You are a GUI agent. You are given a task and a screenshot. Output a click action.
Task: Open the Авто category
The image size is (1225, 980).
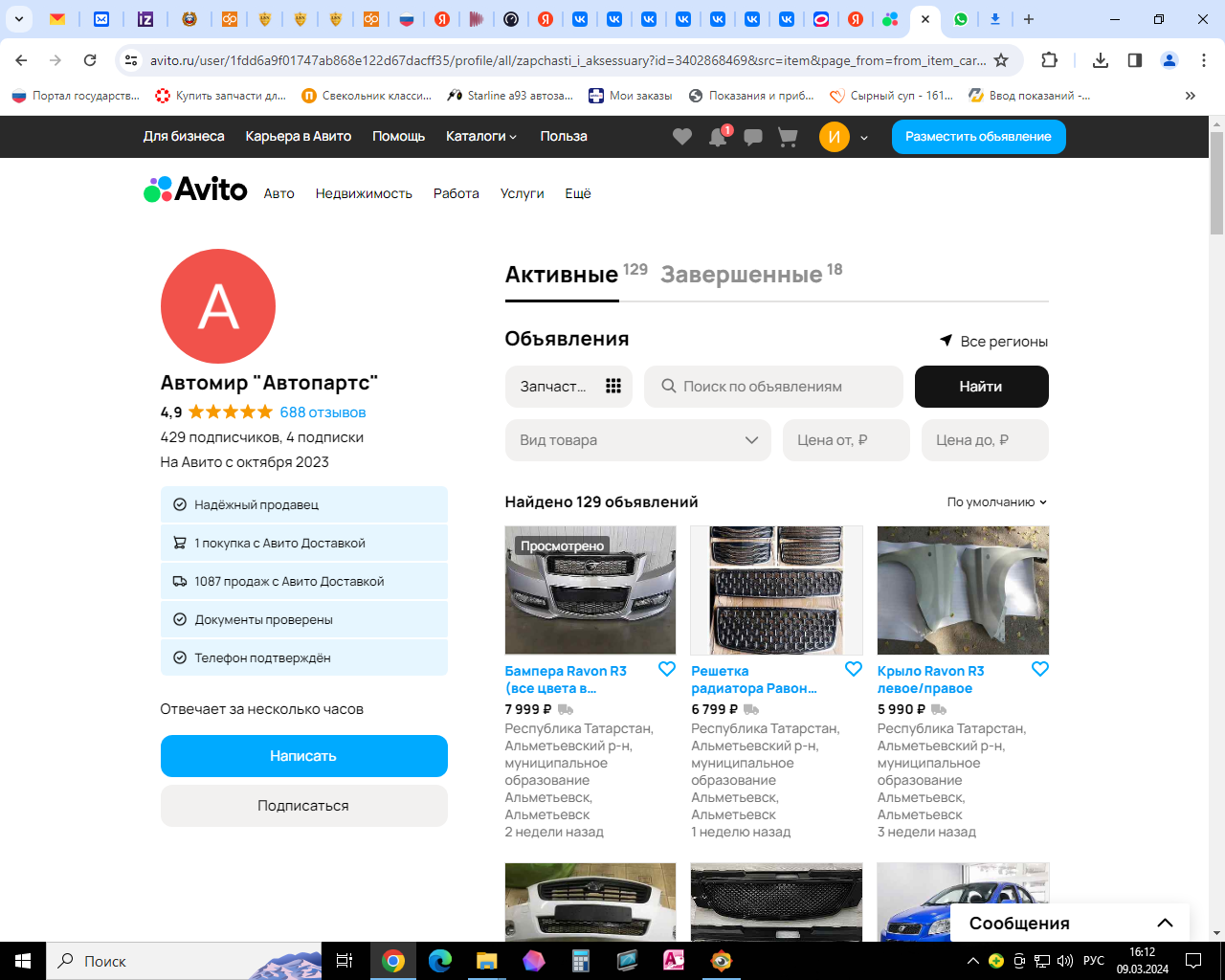tap(279, 193)
